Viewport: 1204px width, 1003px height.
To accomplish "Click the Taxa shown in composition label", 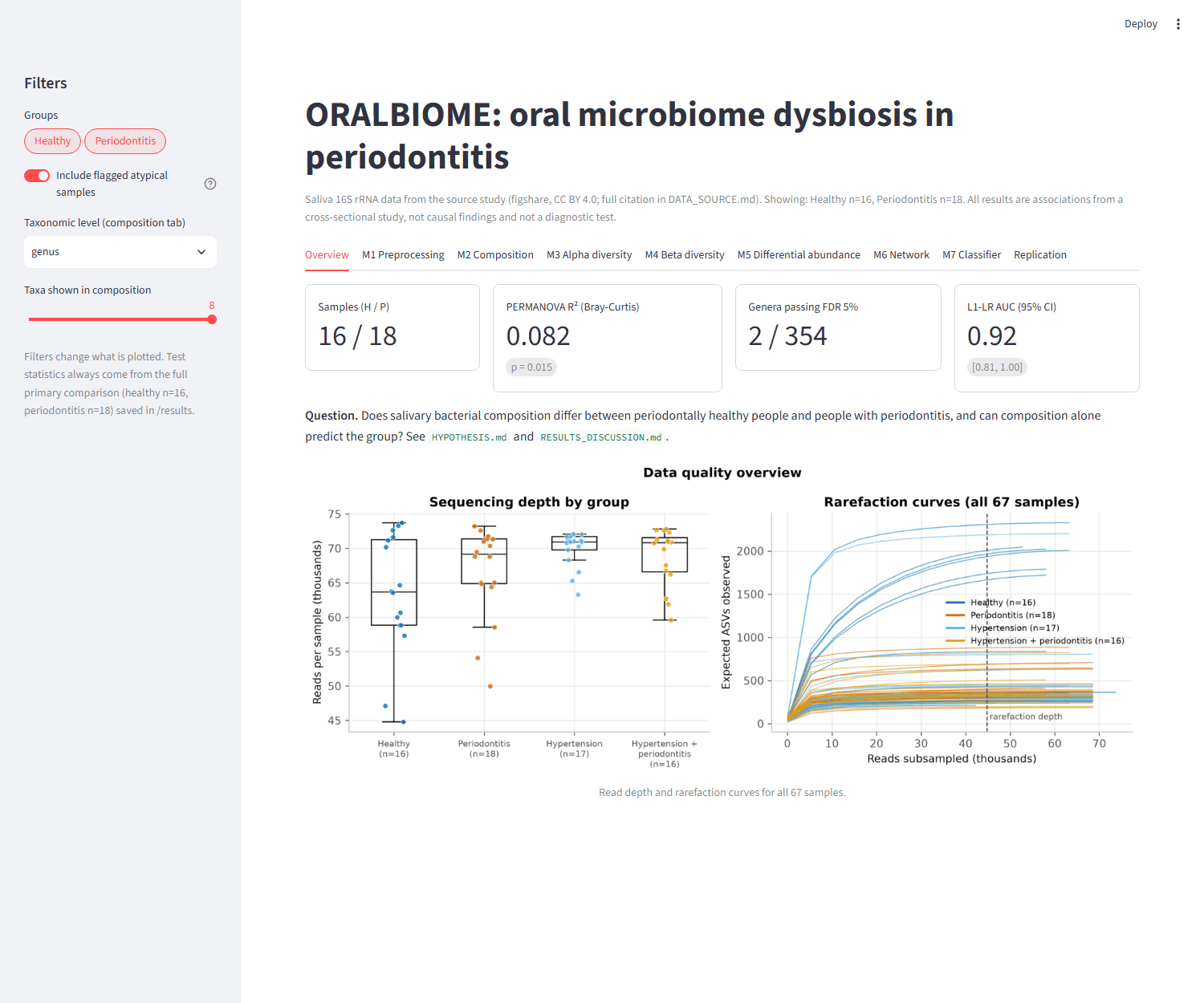I will (87, 290).
